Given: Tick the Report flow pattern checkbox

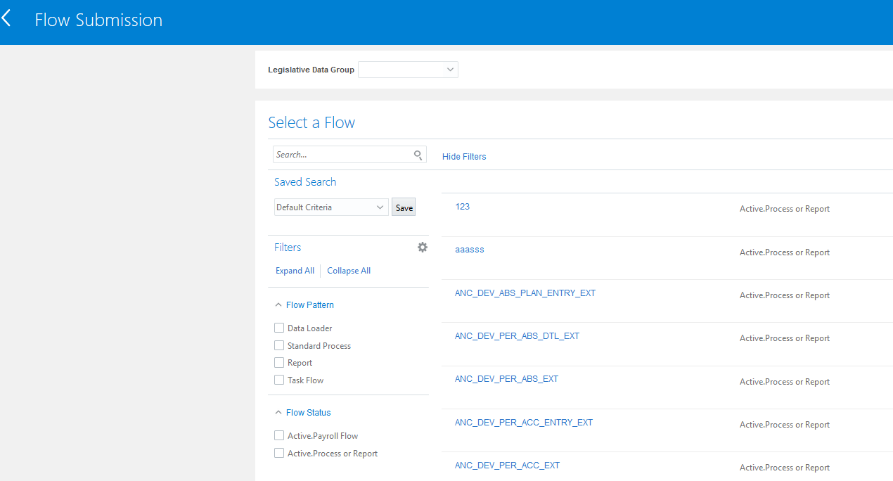Looking at the screenshot, I should (x=279, y=363).
